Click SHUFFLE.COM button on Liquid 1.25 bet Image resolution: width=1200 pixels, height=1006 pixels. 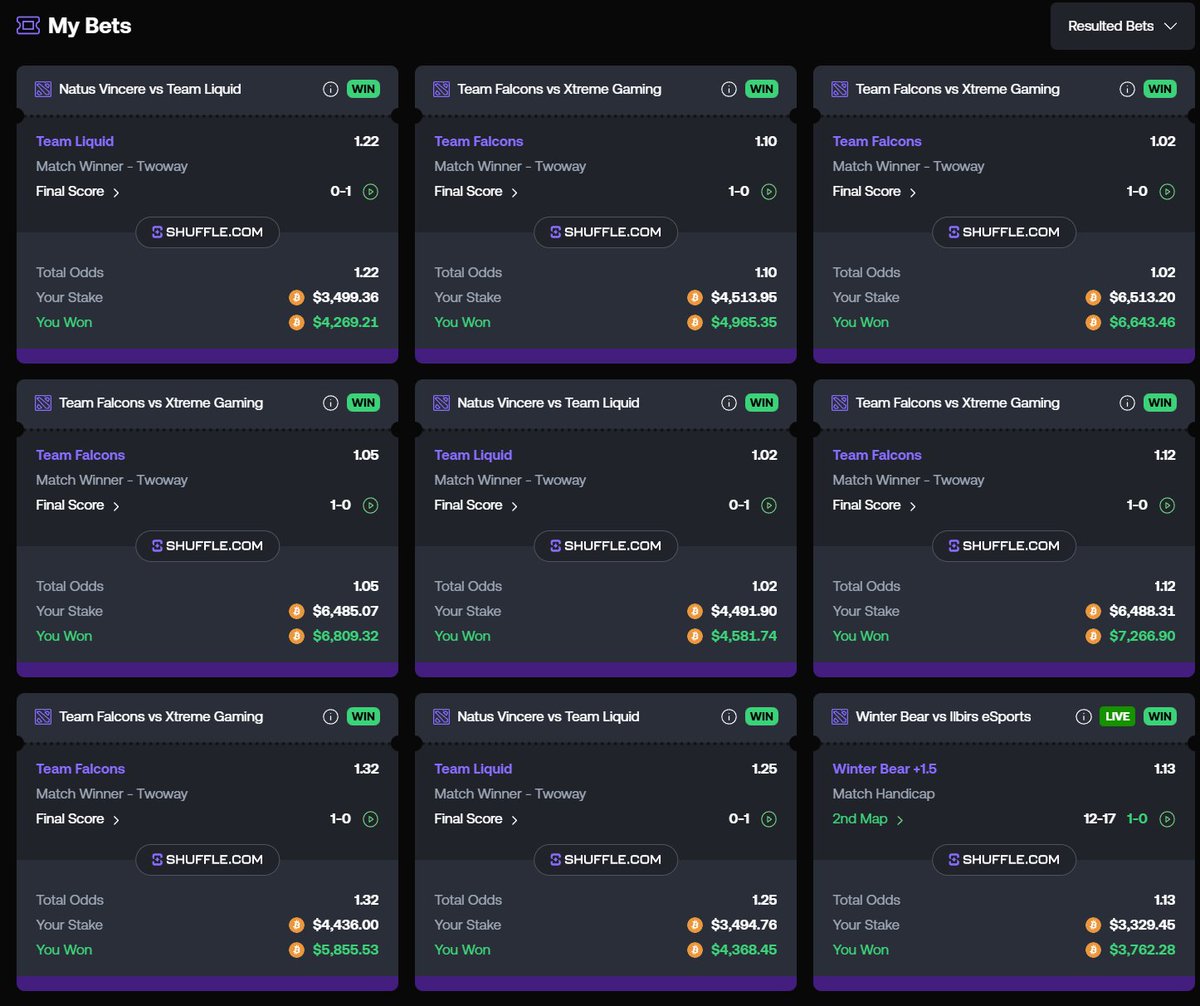tap(605, 860)
